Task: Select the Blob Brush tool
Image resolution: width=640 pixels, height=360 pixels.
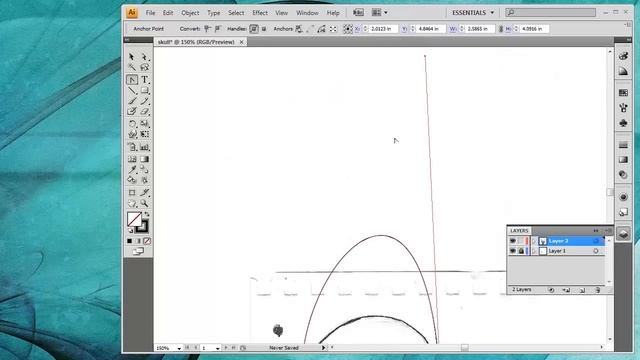Action: point(132,111)
